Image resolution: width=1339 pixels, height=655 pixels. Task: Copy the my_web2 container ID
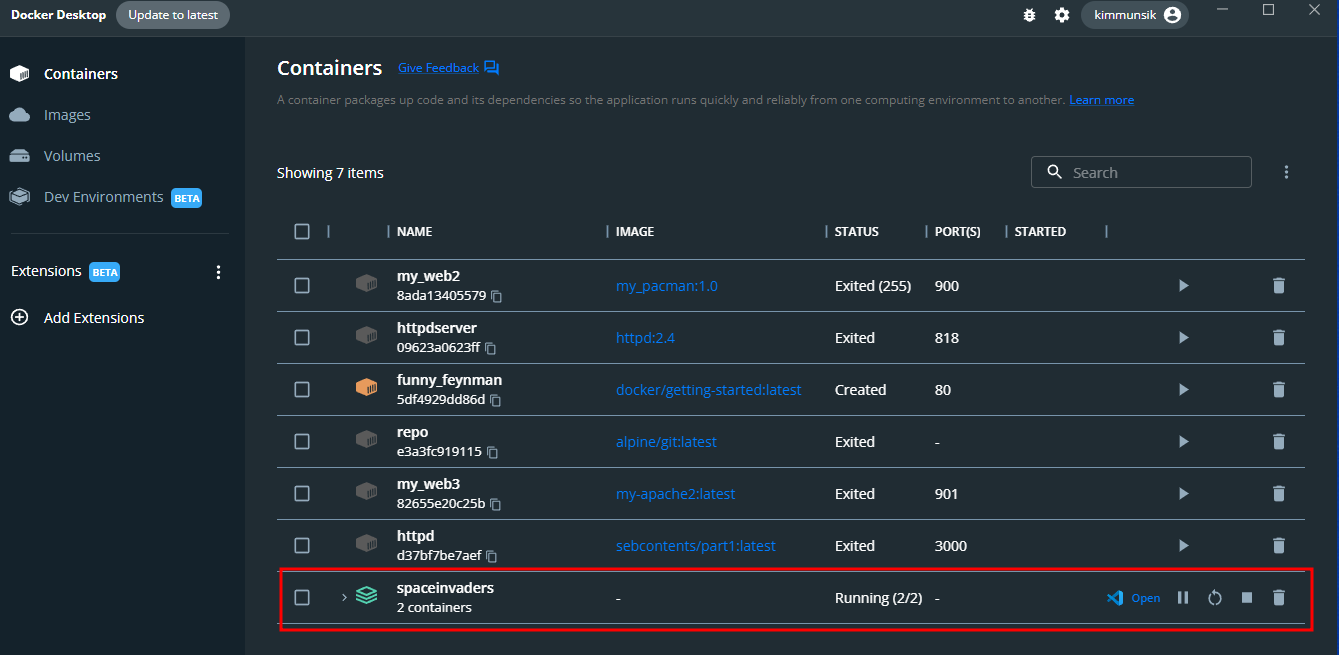(496, 297)
